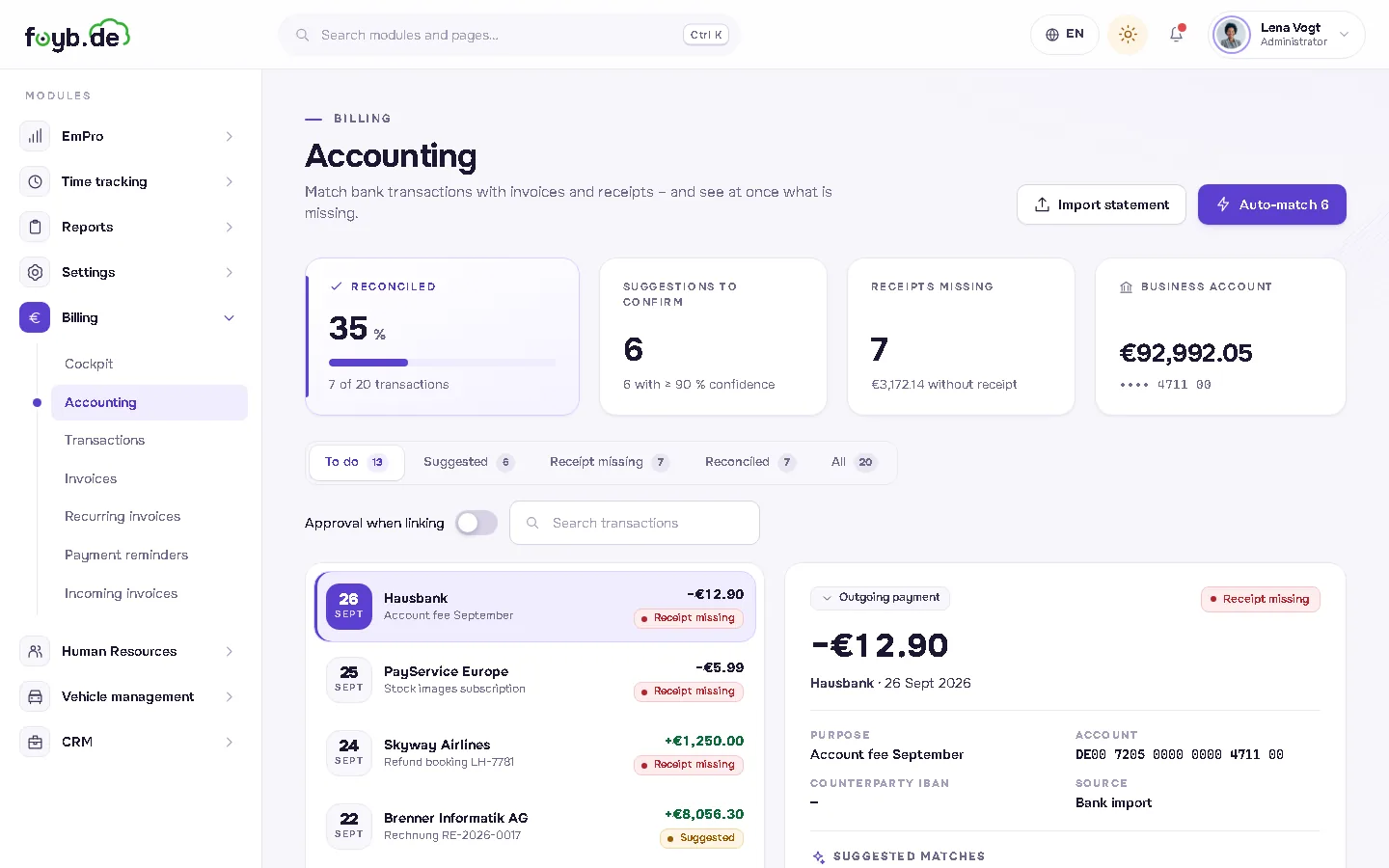Click the Vehicle management car icon
Viewport: 1389px width, 868px height.
[35, 696]
